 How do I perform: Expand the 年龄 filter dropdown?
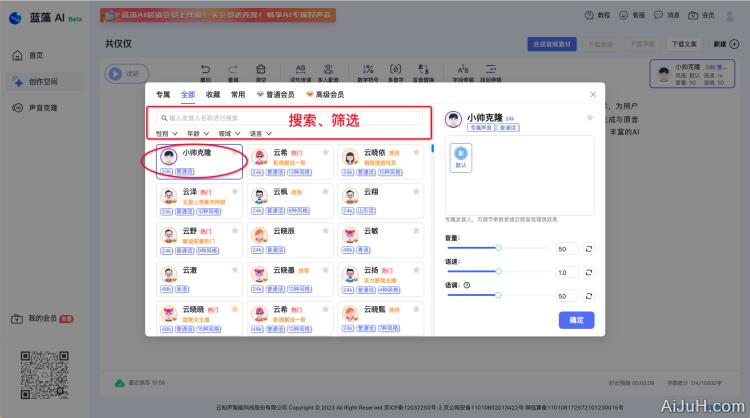(194, 133)
